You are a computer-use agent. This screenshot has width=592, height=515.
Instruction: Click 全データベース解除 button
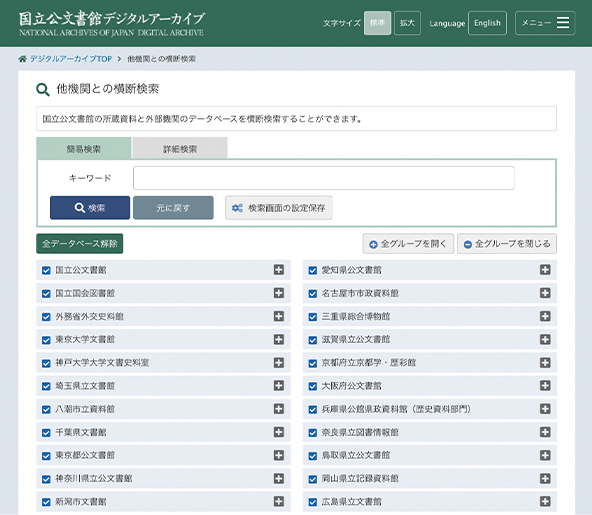tap(80, 244)
